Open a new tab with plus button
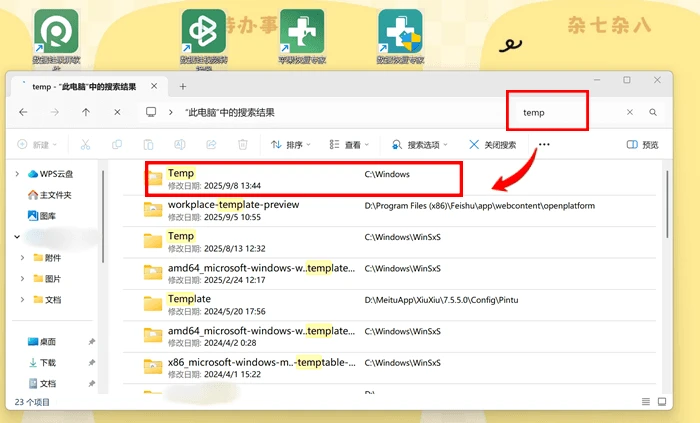 coord(183,87)
